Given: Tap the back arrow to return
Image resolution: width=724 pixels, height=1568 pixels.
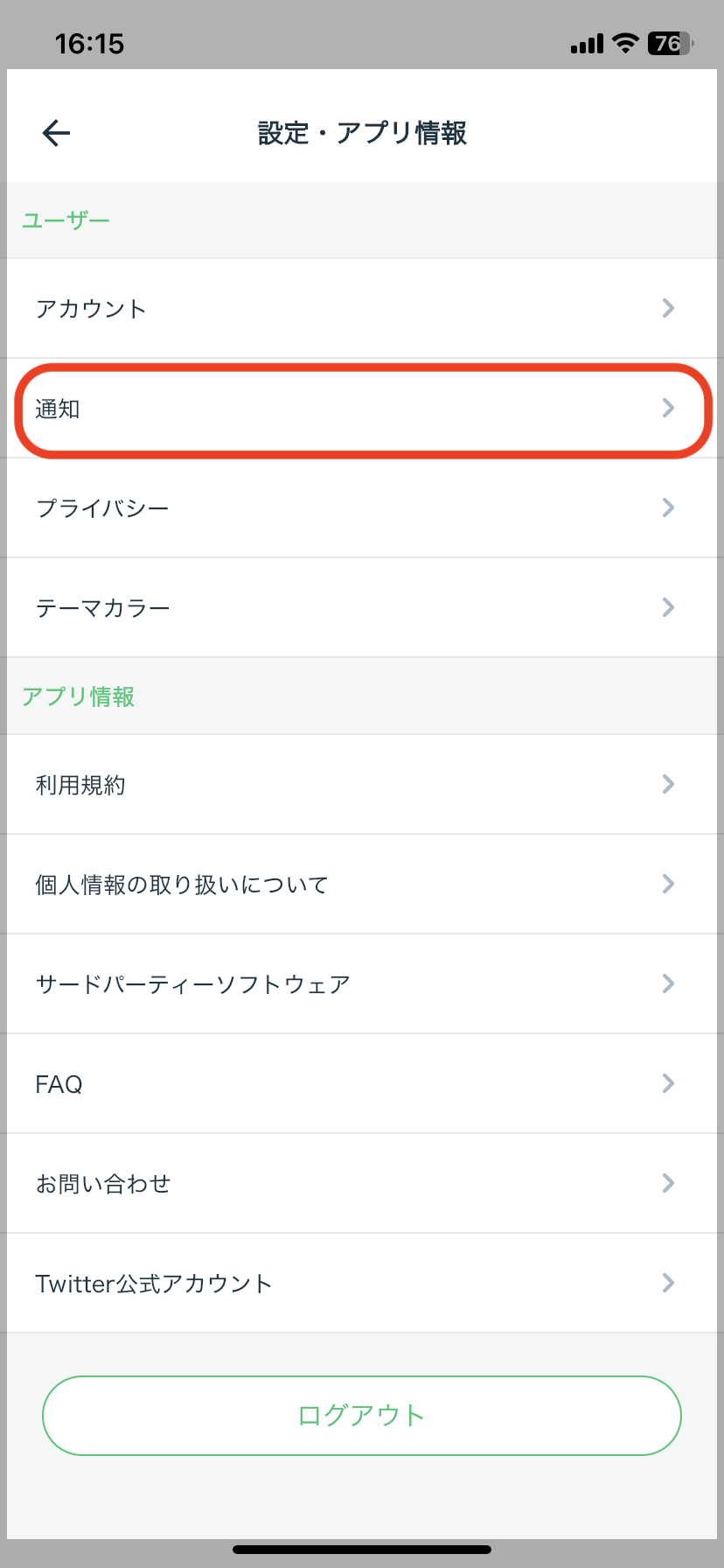Looking at the screenshot, I should point(54,133).
